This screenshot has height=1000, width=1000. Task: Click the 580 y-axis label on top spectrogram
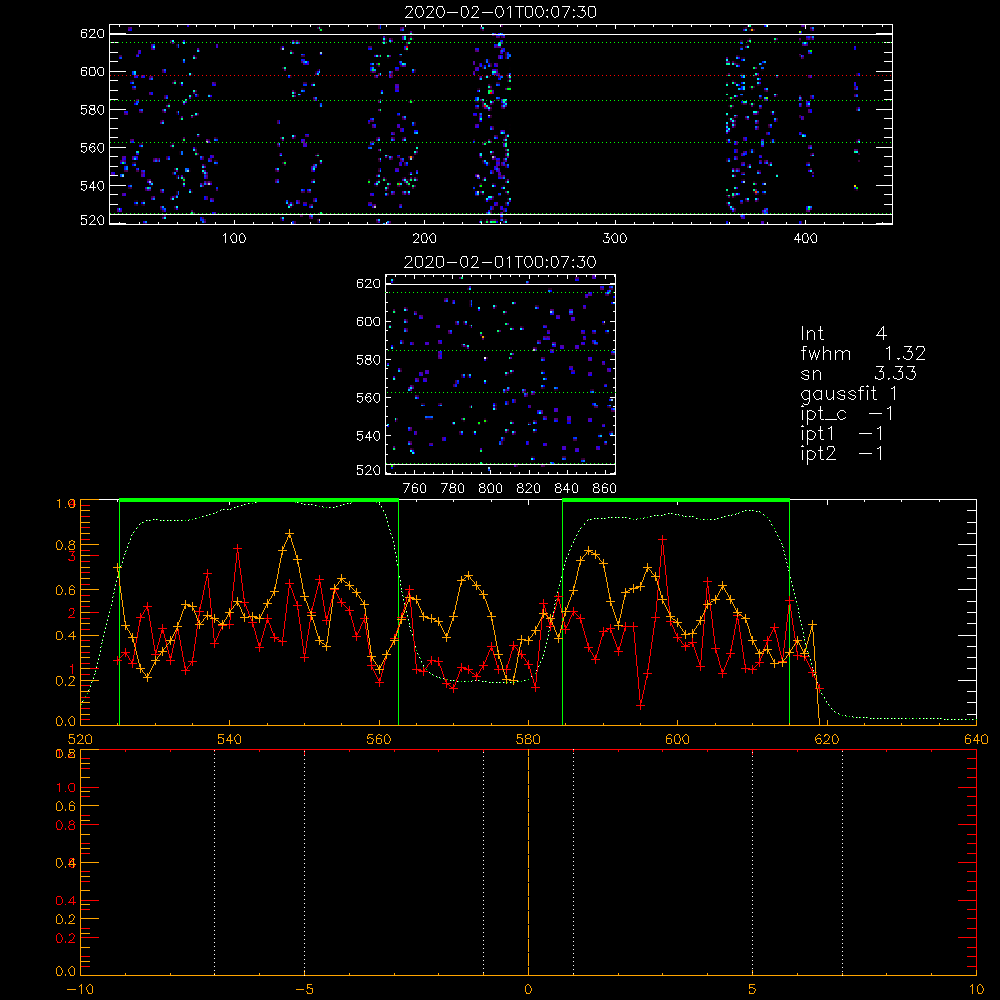click(92, 110)
